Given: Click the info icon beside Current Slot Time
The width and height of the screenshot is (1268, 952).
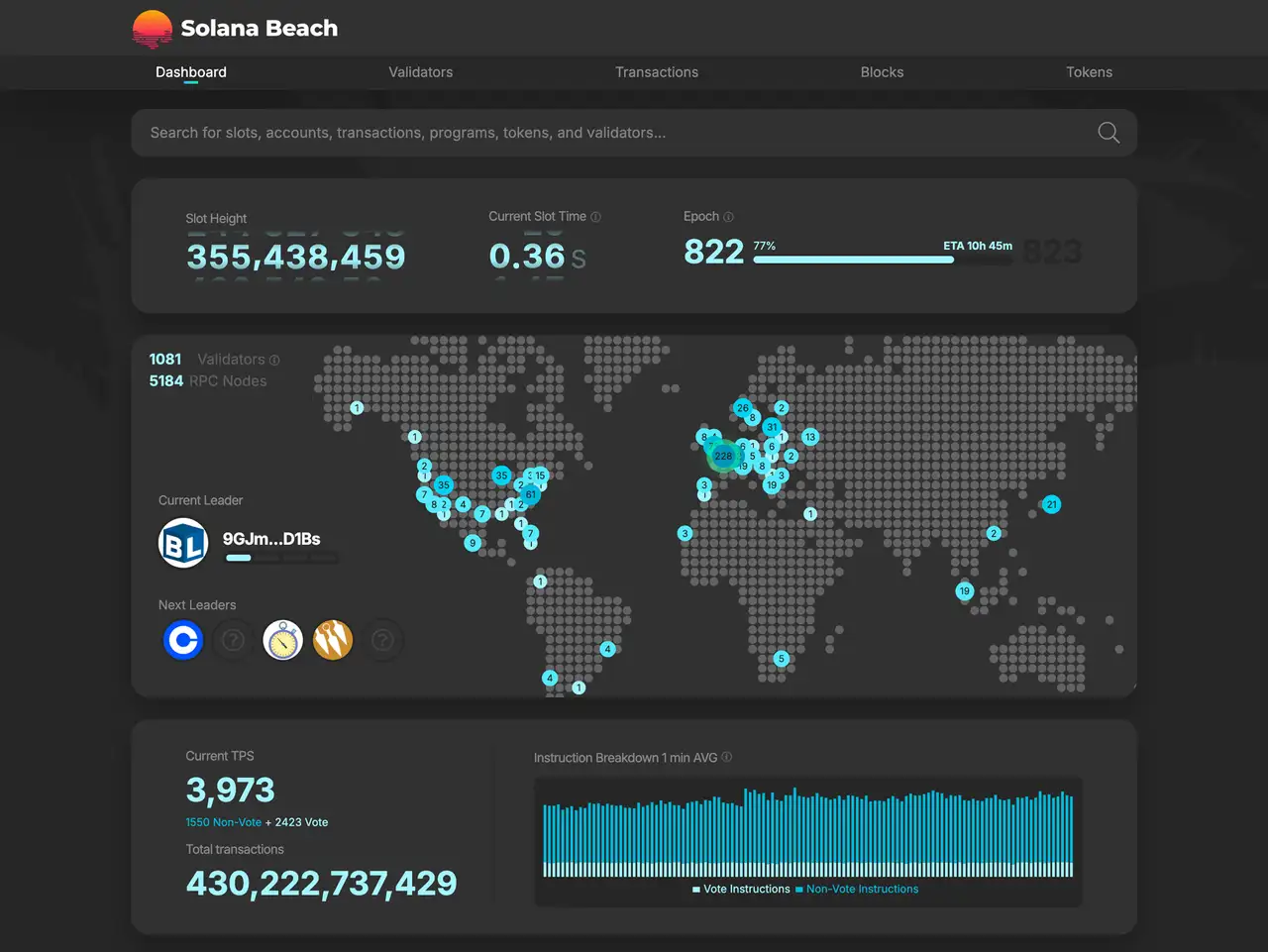Looking at the screenshot, I should pos(595,217).
